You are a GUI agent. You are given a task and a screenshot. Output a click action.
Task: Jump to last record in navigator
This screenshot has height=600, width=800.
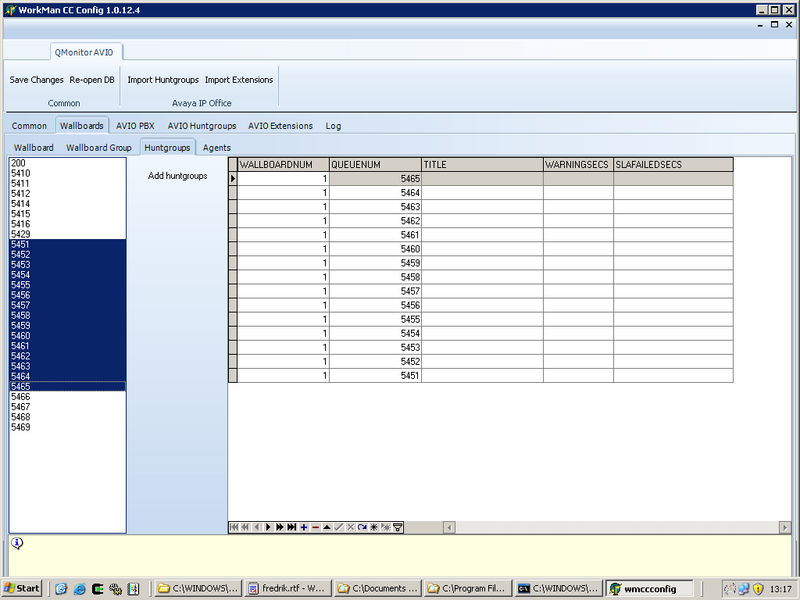coord(292,527)
